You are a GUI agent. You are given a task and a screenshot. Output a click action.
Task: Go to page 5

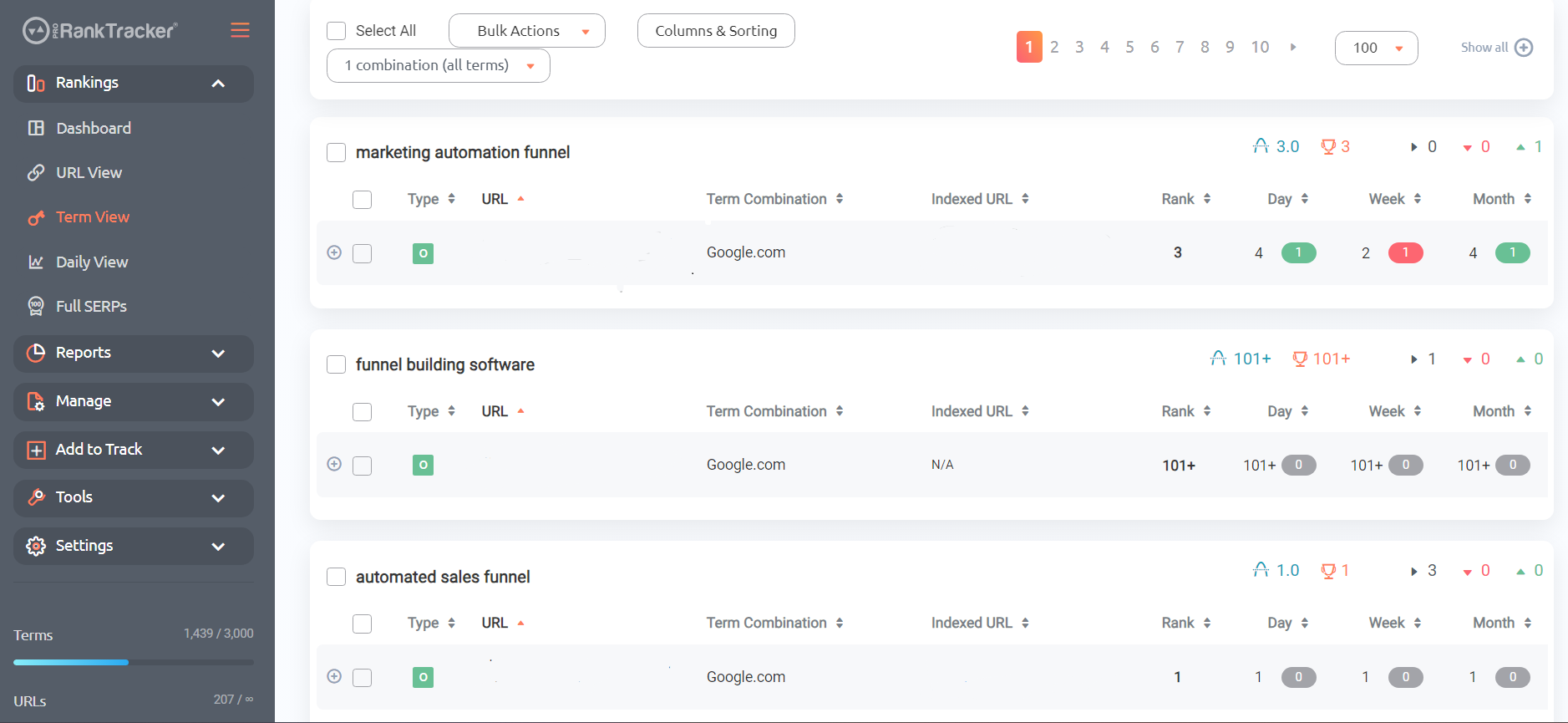pyautogui.click(x=1129, y=47)
